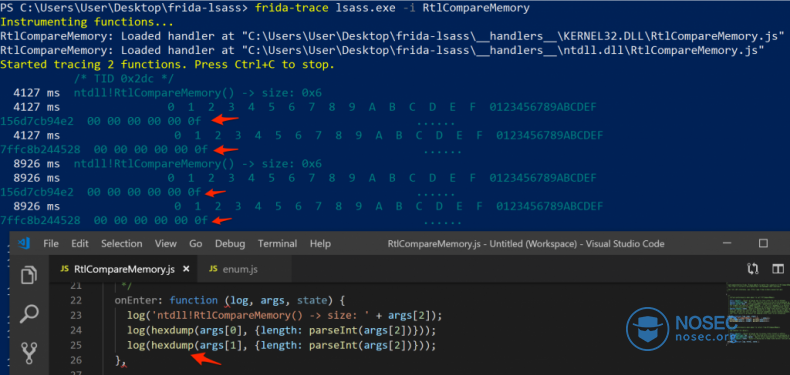Viewport: 790px width, 375px height.
Task: Place cursor on line 24 hexdump code
Action: [x=281, y=331]
